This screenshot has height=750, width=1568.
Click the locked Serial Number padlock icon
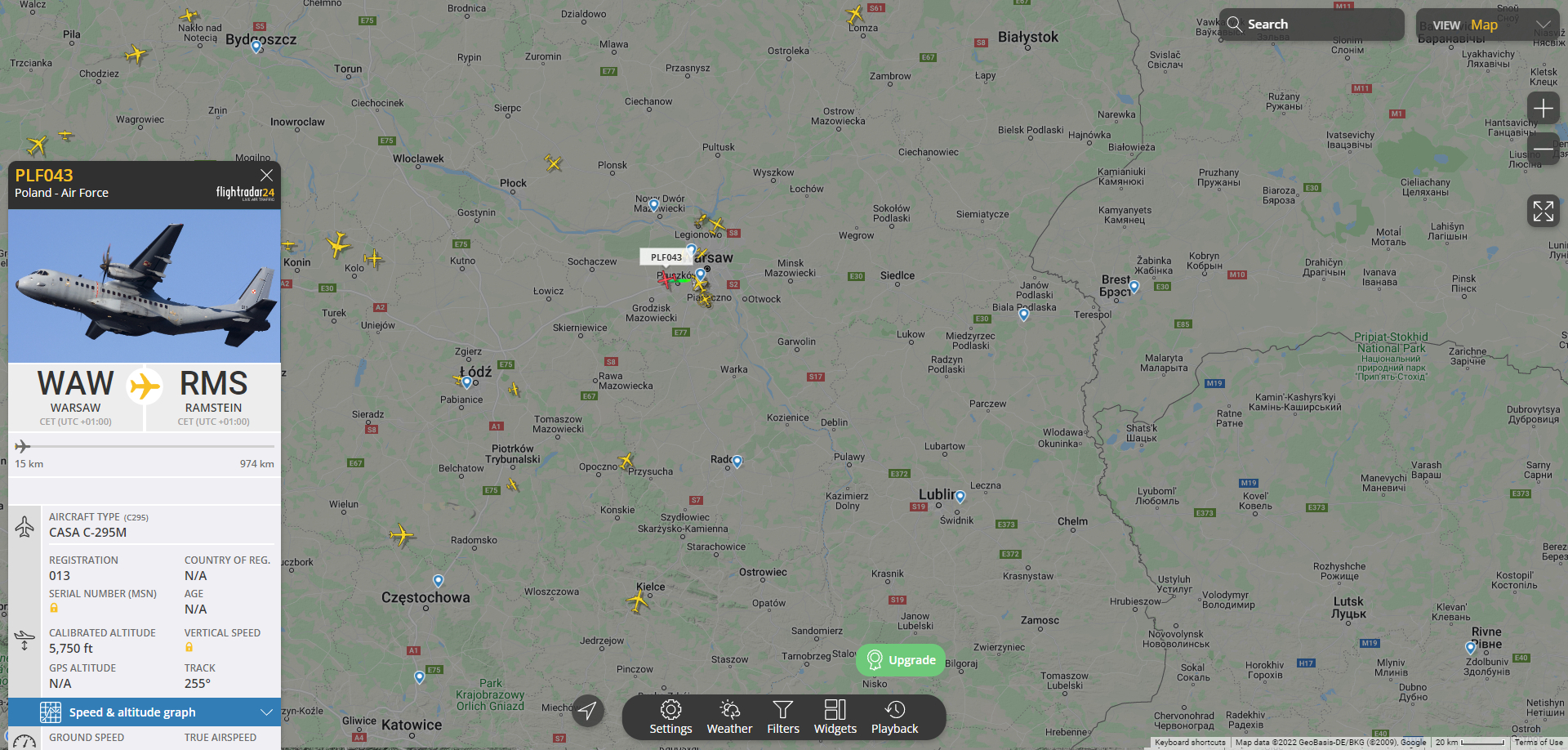click(54, 608)
